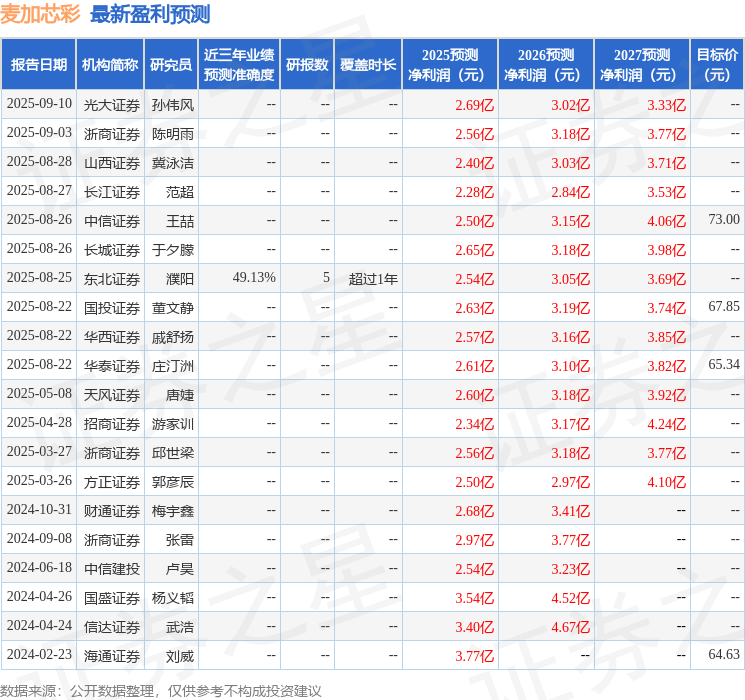Click the 2025预测净利润 column header
This screenshot has width=745, height=700.
point(450,65)
